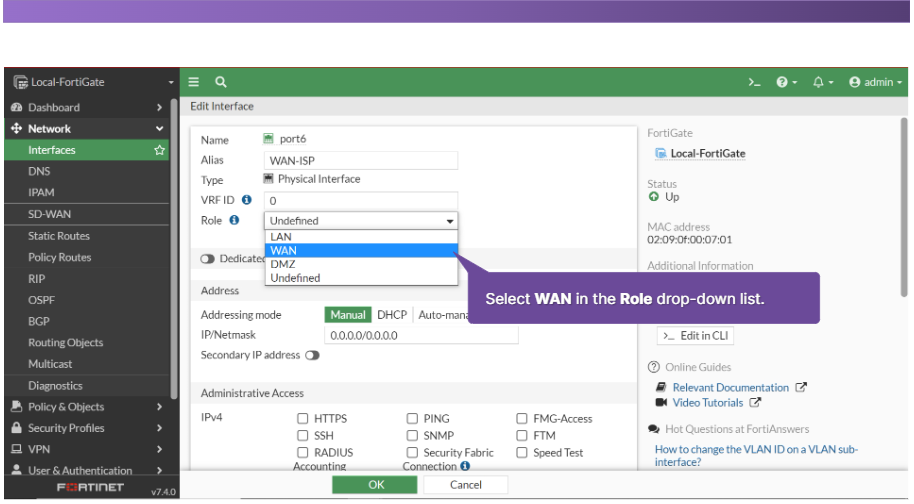Viewport: 914px width, 504px height.
Task: Expand the Policy & Objects chevron
Action: coord(159,407)
